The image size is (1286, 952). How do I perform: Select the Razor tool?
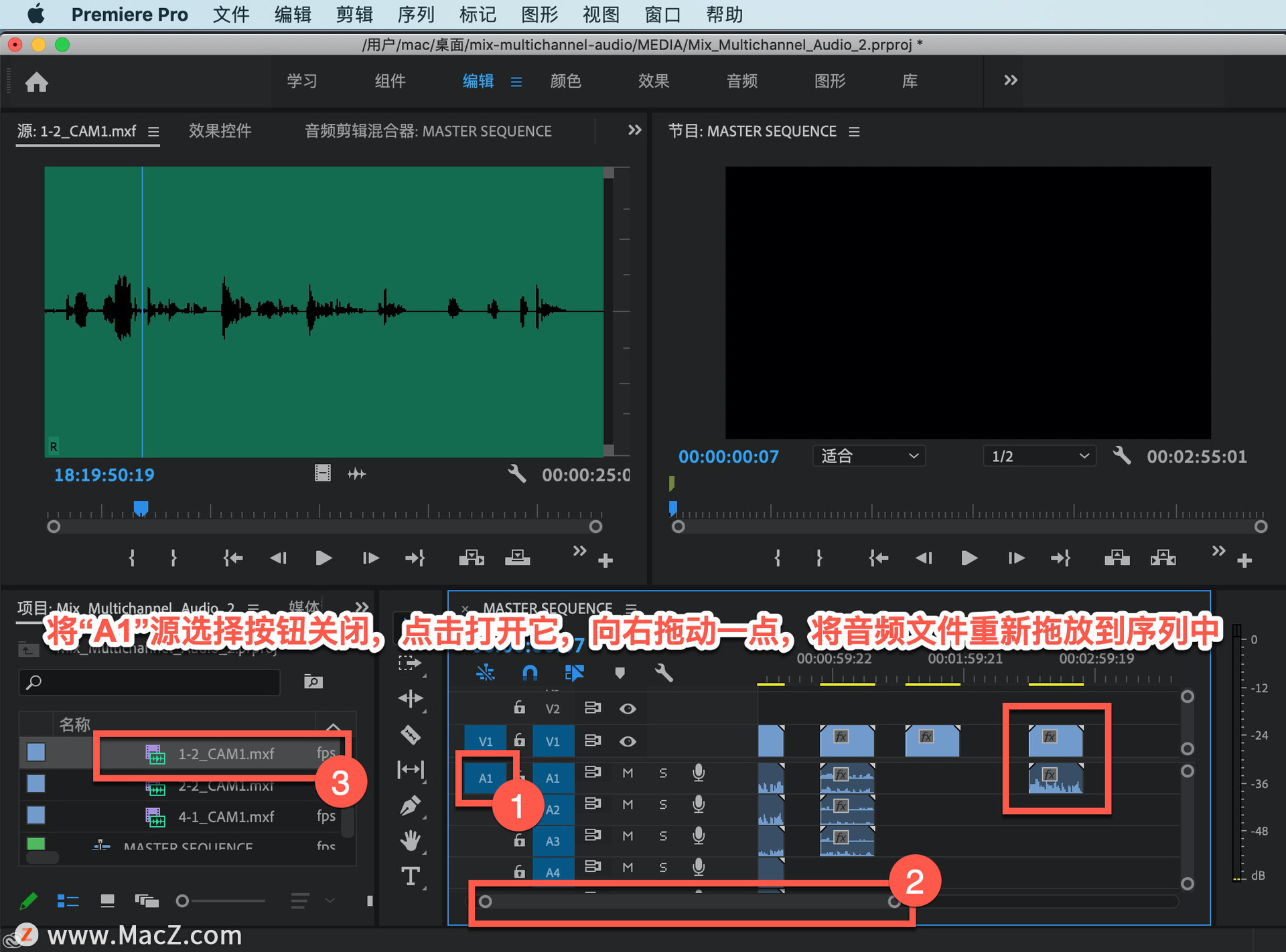[x=410, y=734]
